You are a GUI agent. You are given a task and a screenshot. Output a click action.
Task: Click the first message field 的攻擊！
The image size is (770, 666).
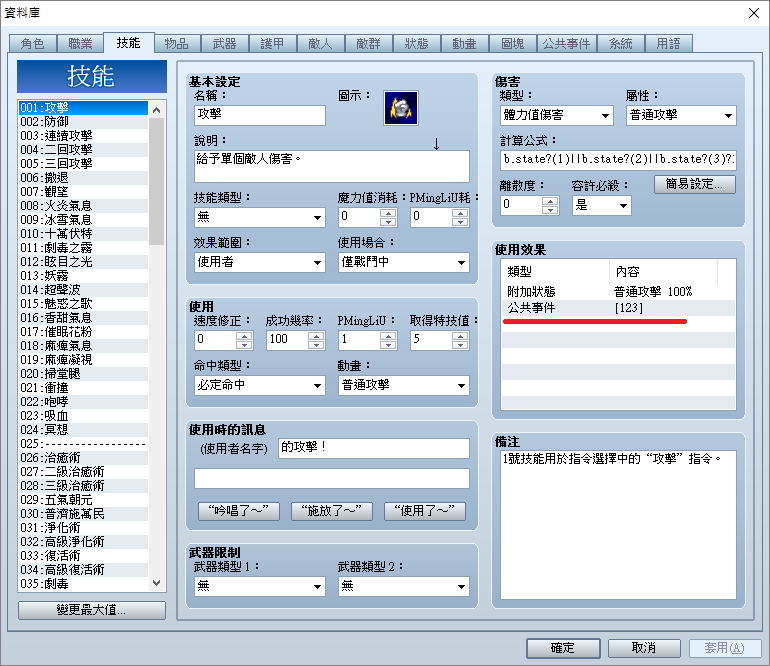[x=374, y=448]
